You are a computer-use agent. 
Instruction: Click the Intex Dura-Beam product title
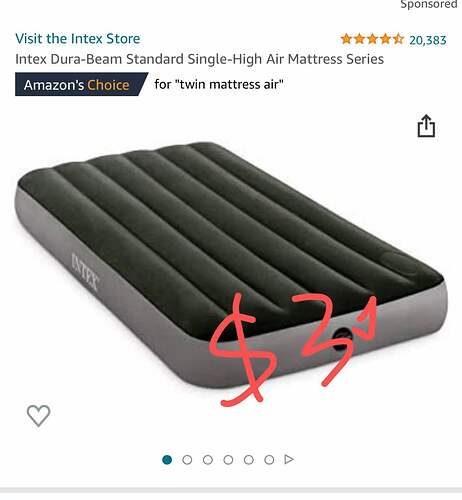(x=199, y=59)
